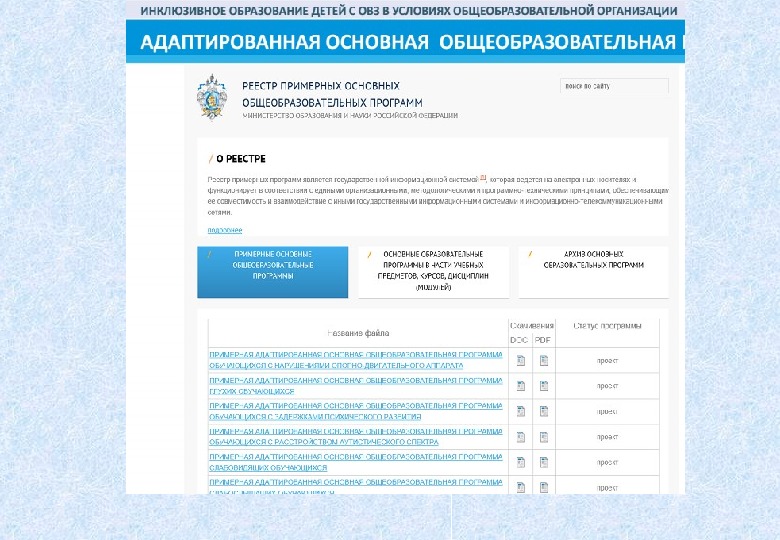The width and height of the screenshot is (780, 540).
Task: Open program link for расстройством аутистического спектра
Action: tap(356, 437)
